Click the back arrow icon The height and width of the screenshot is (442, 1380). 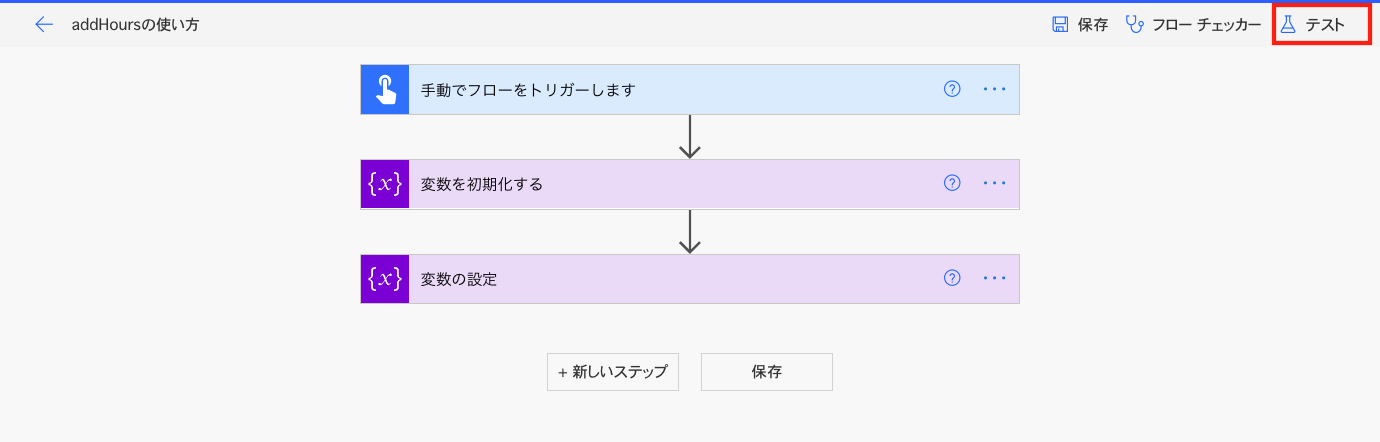pos(44,25)
